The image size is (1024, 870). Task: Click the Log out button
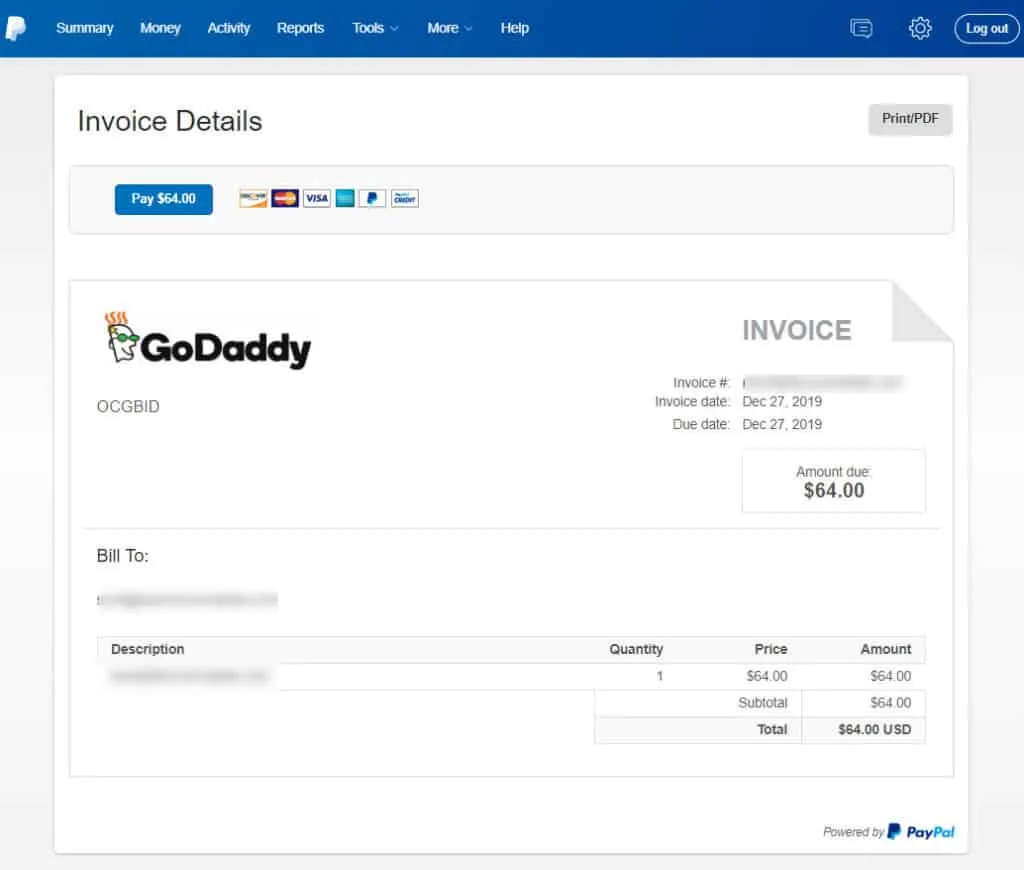pos(986,28)
